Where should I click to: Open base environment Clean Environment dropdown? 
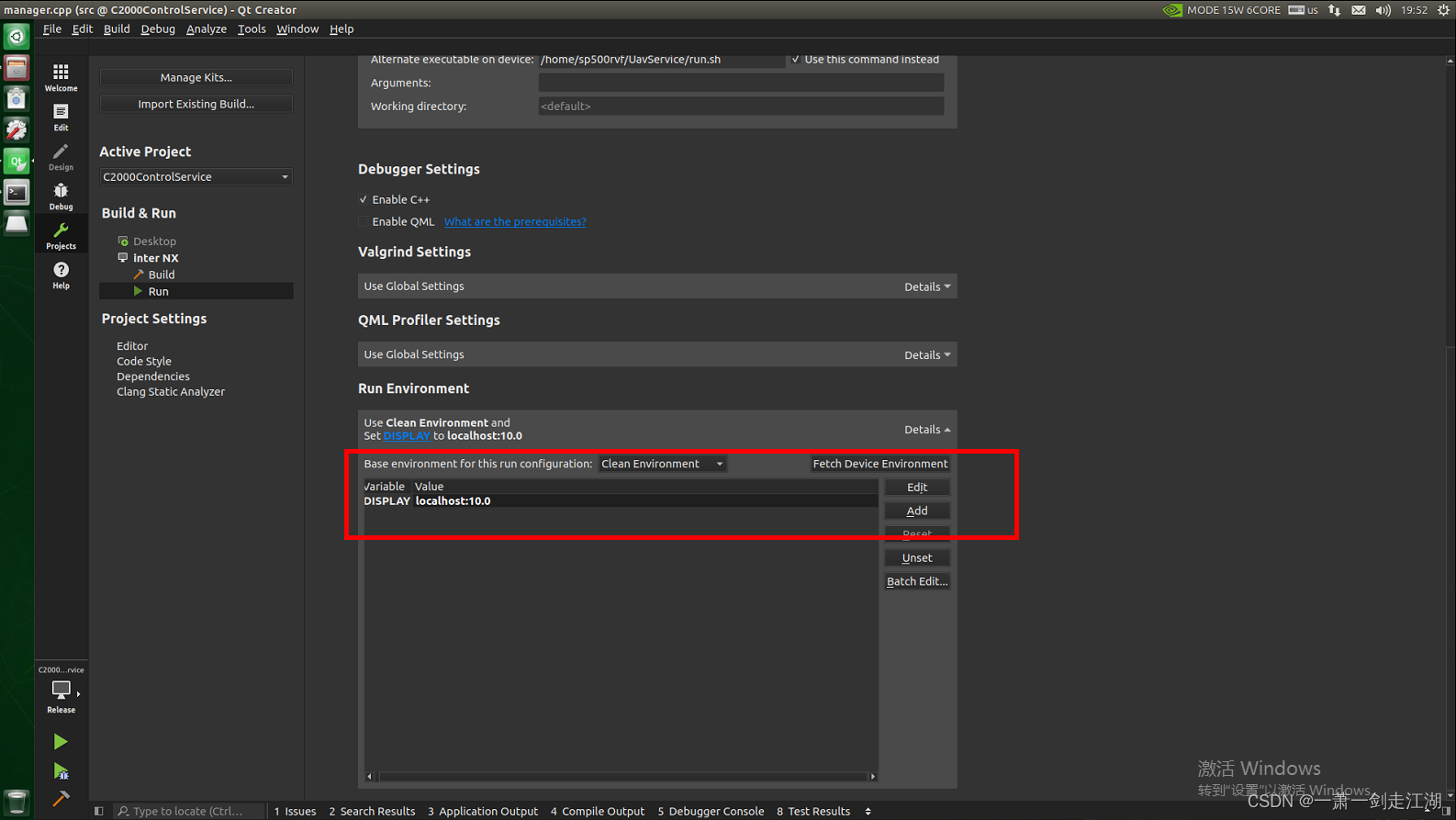click(x=662, y=464)
